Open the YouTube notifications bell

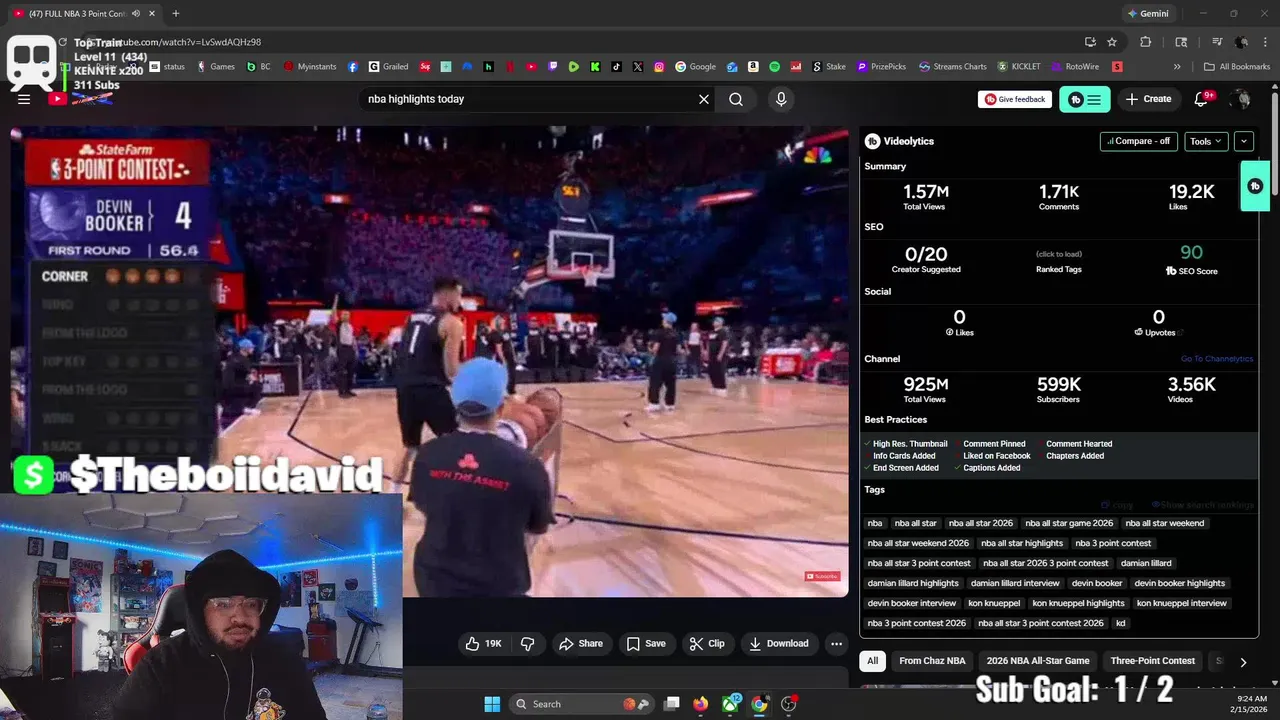1202,99
